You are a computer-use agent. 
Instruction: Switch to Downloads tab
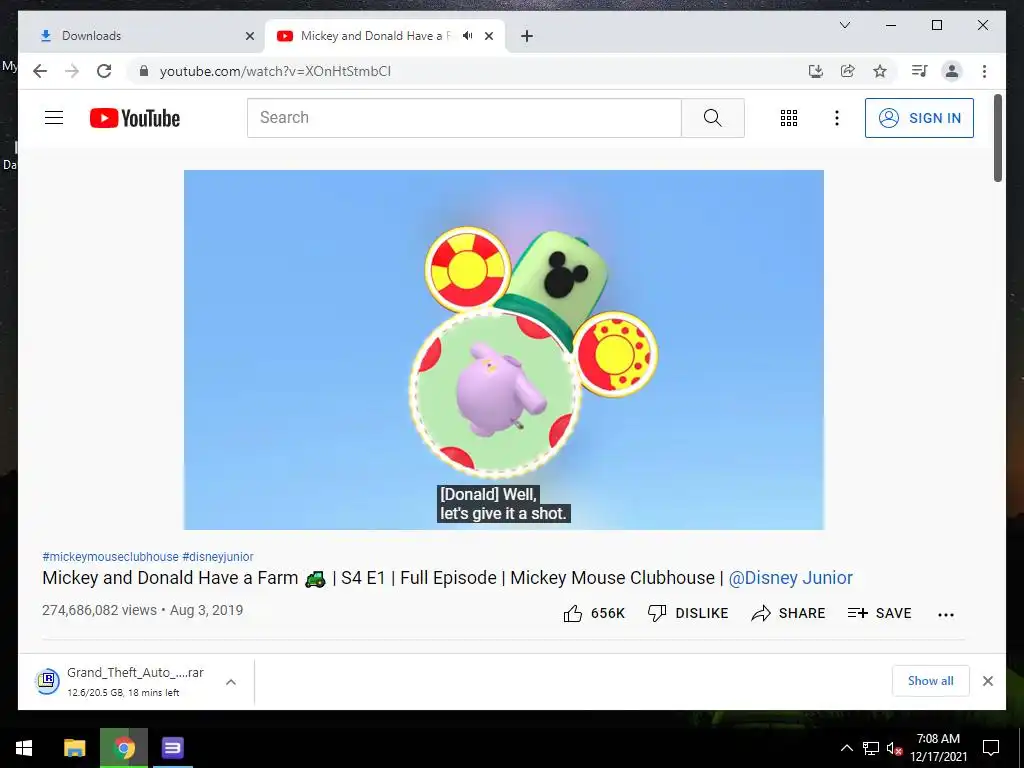click(x=142, y=36)
